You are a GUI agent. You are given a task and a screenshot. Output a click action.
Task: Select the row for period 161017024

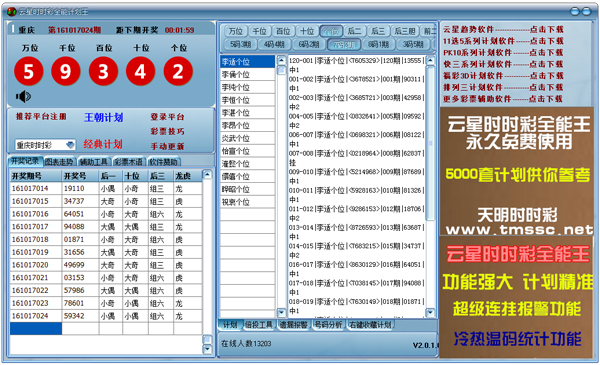[x=106, y=316]
